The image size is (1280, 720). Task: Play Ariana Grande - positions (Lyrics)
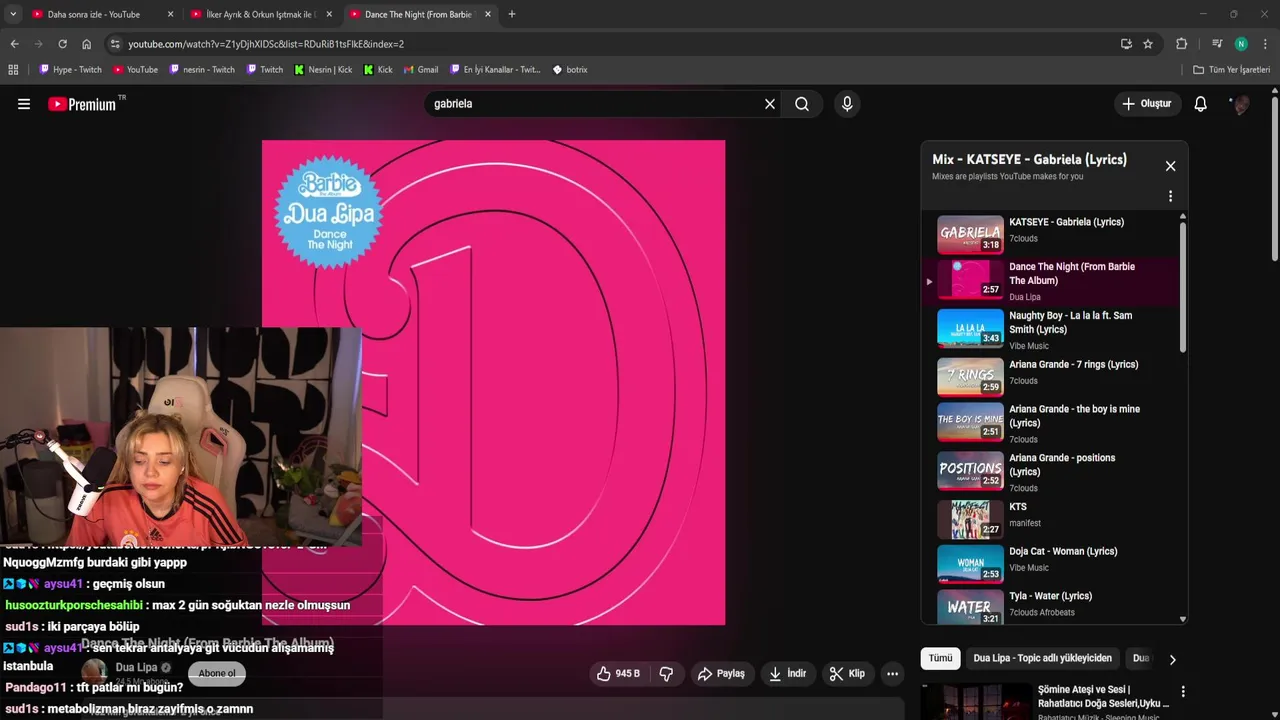point(1050,472)
